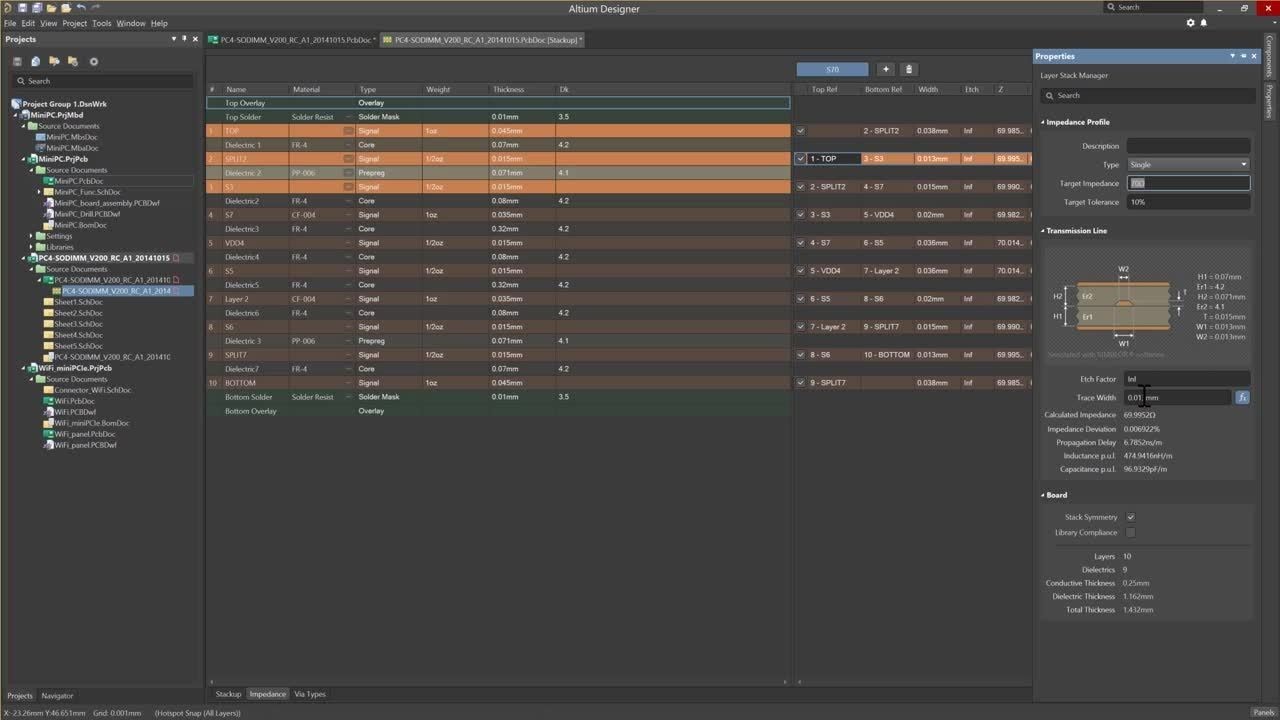Click the open folder icon in top toolbar

[x=53, y=8]
